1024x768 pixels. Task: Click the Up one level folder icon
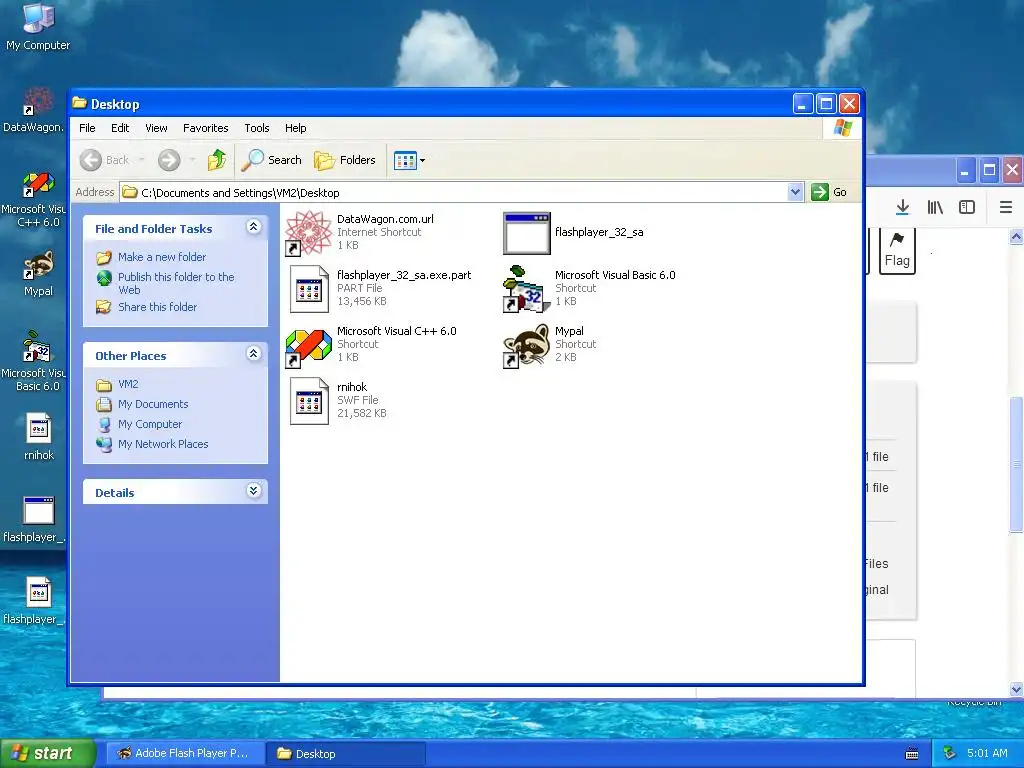[x=217, y=160]
